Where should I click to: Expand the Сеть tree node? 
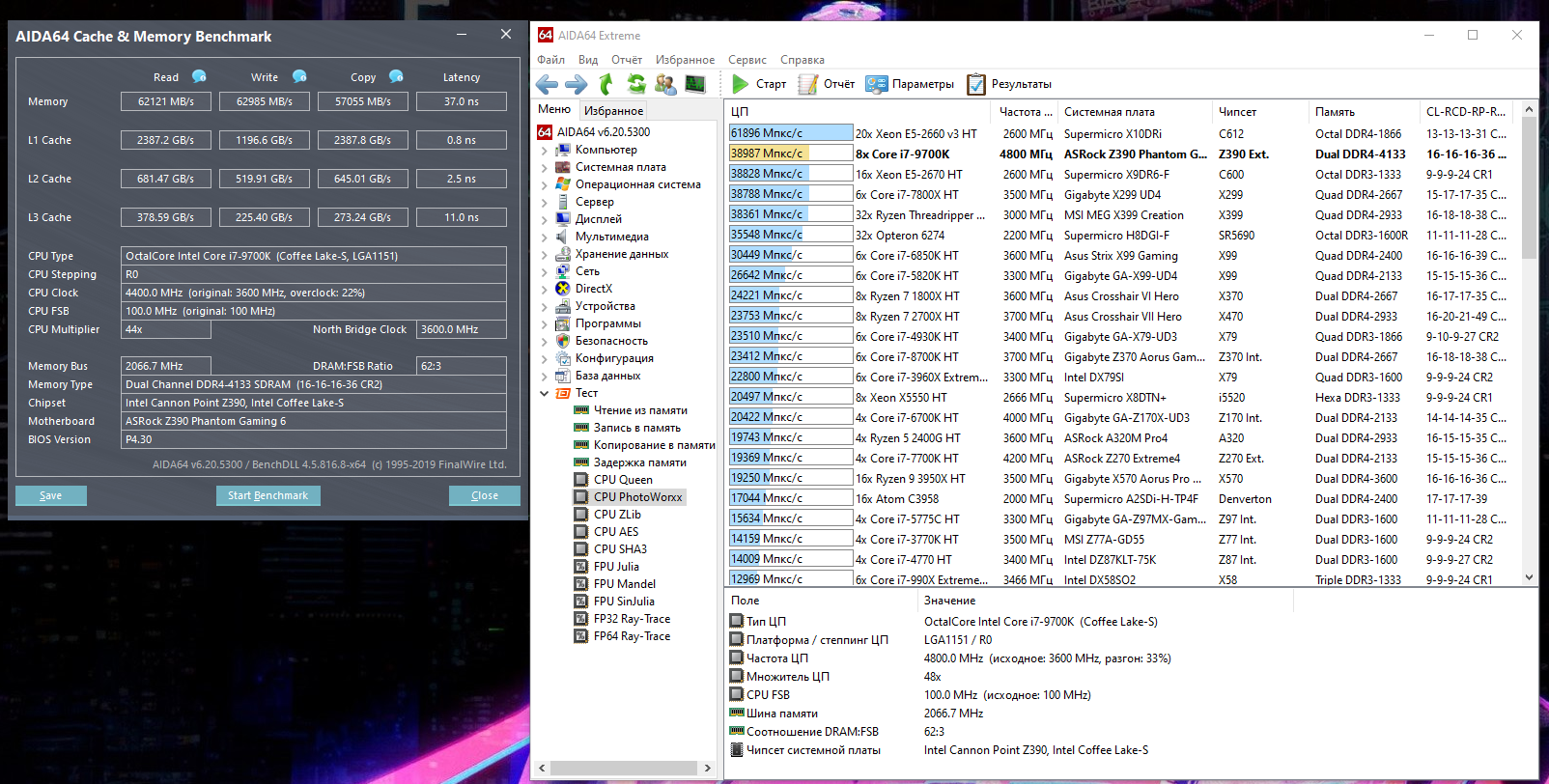coord(544,272)
